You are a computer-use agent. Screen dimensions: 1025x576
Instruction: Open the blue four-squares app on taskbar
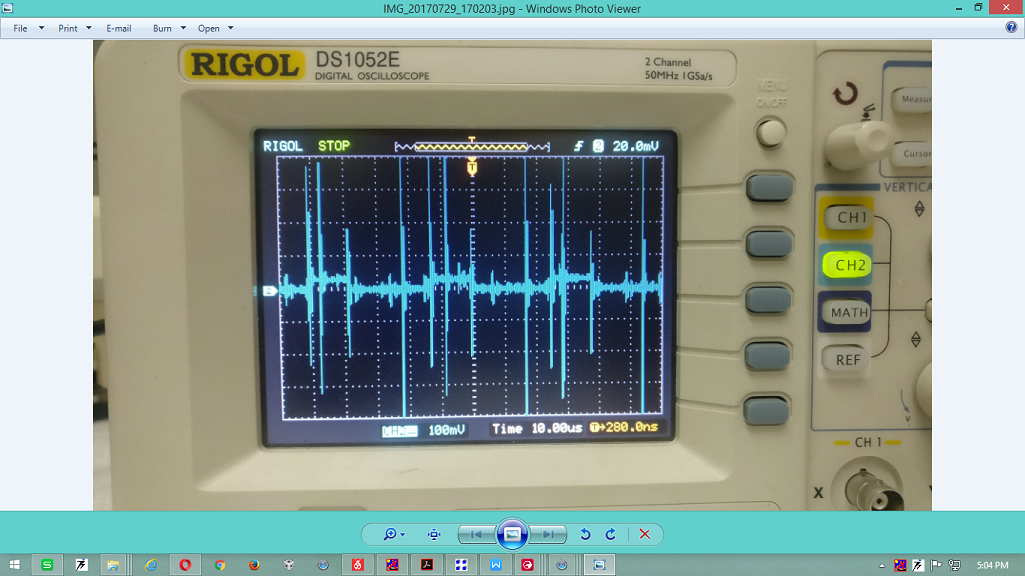point(462,565)
